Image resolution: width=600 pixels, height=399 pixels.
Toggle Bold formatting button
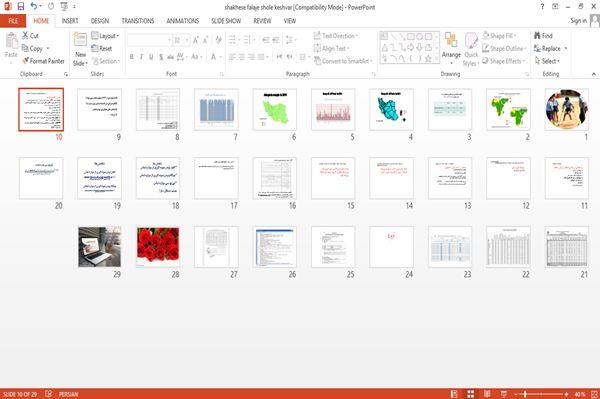(132, 57)
